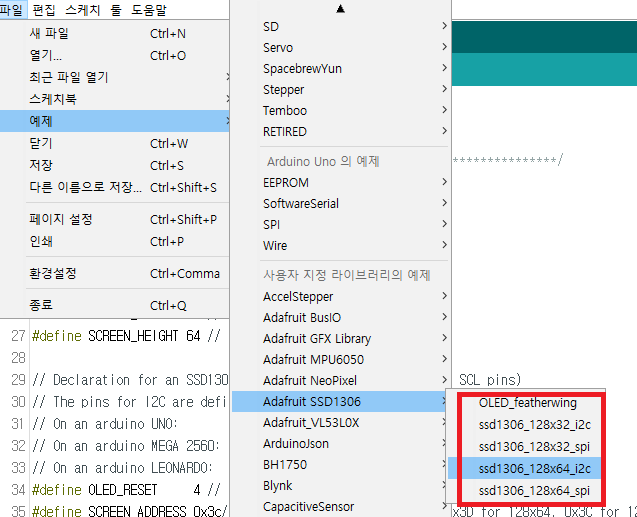Click line 31 arduino UNO comment
The image size is (637, 517).
(x=105, y=424)
